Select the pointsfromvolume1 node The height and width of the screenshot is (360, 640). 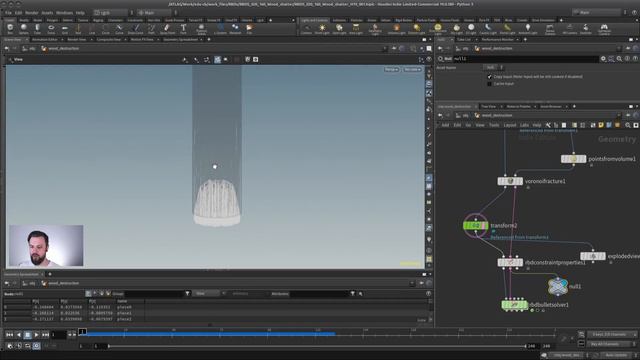coord(573,159)
